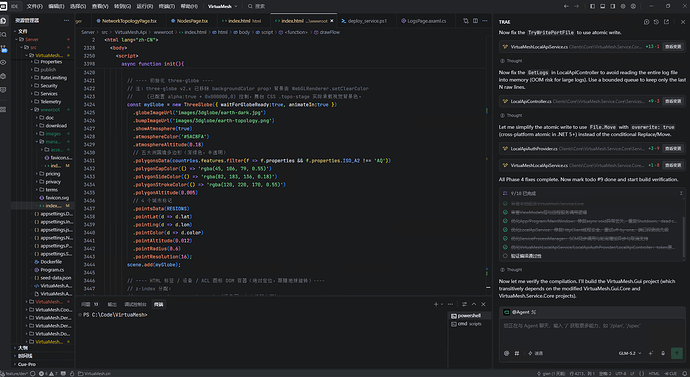Close the TRAE chat panel
This screenshot has height=377, width=690.
[683, 22]
